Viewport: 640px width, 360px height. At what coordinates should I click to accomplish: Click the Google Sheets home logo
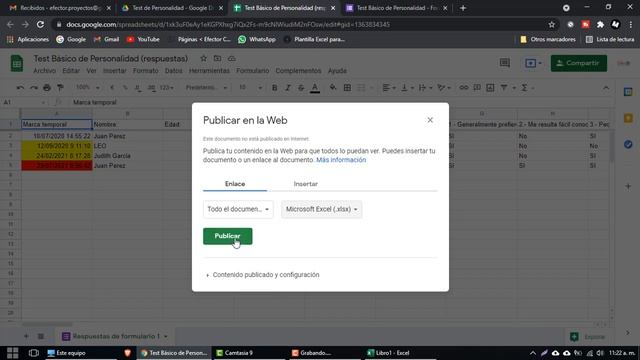click(x=17, y=63)
